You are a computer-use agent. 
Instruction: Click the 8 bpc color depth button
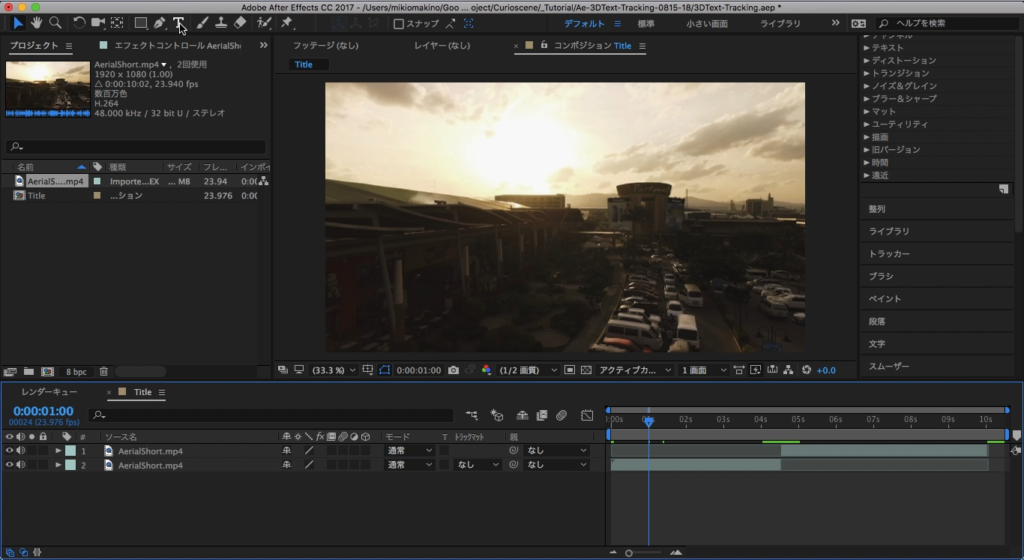[76, 371]
